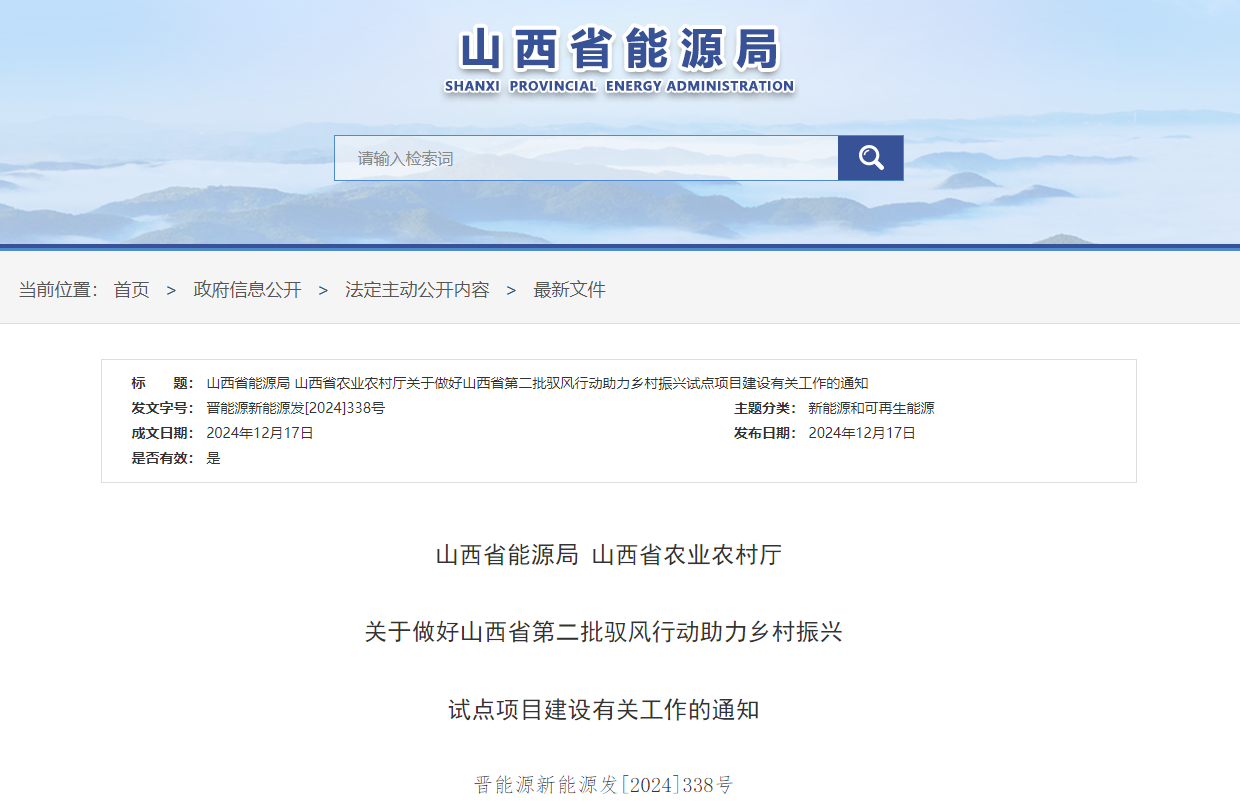Click the magnifier search button

(870, 158)
